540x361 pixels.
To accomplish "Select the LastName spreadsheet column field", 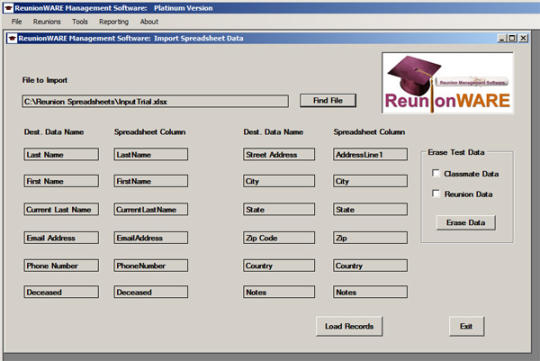I will 151,154.
